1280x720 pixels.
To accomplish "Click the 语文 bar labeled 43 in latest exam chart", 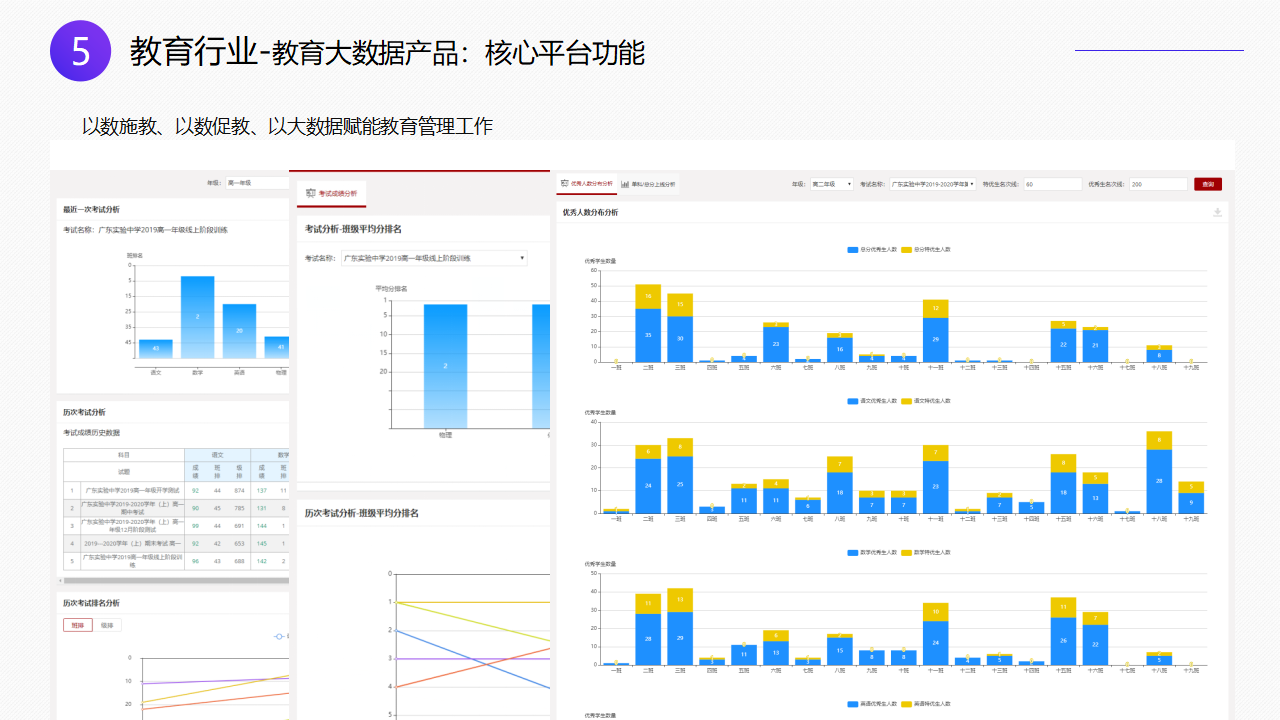I will click(x=156, y=349).
